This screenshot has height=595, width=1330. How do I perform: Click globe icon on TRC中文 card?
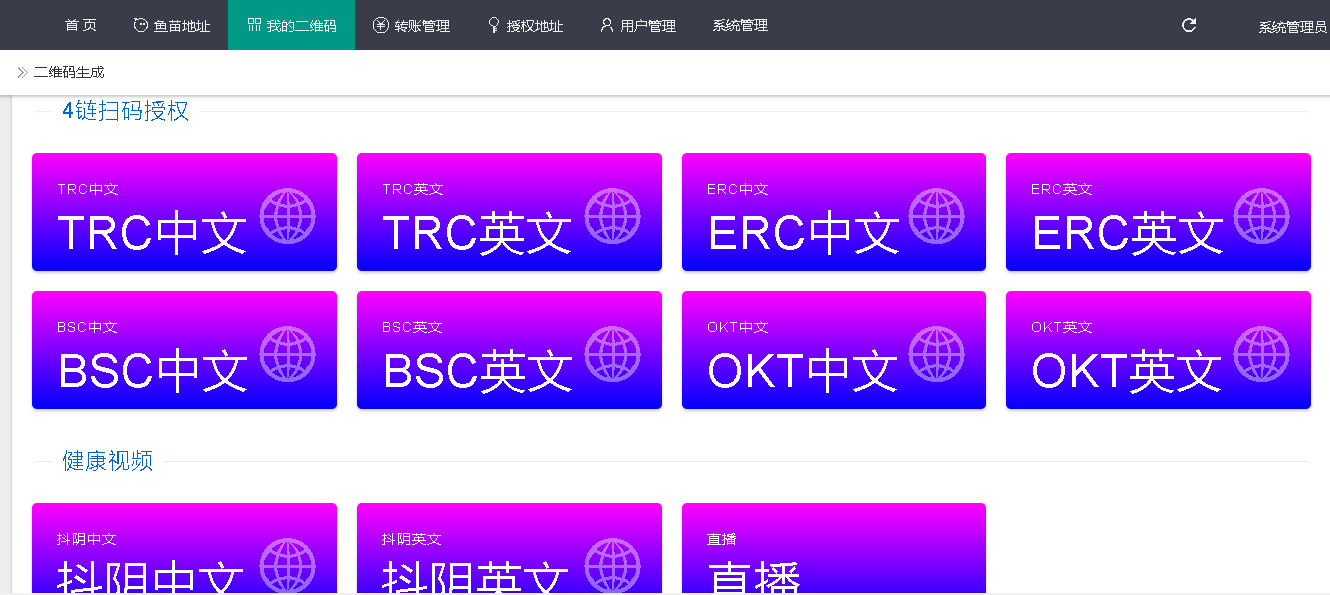tap(288, 216)
